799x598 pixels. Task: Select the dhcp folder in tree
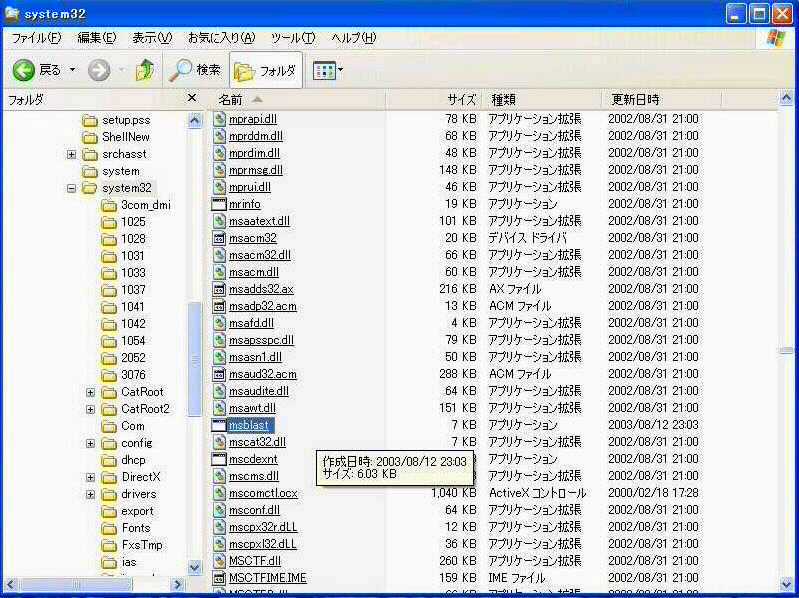134,460
